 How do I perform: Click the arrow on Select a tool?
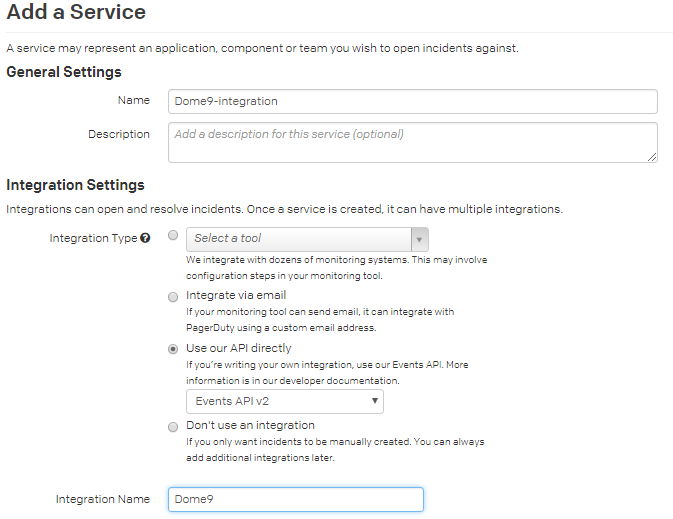(419, 240)
